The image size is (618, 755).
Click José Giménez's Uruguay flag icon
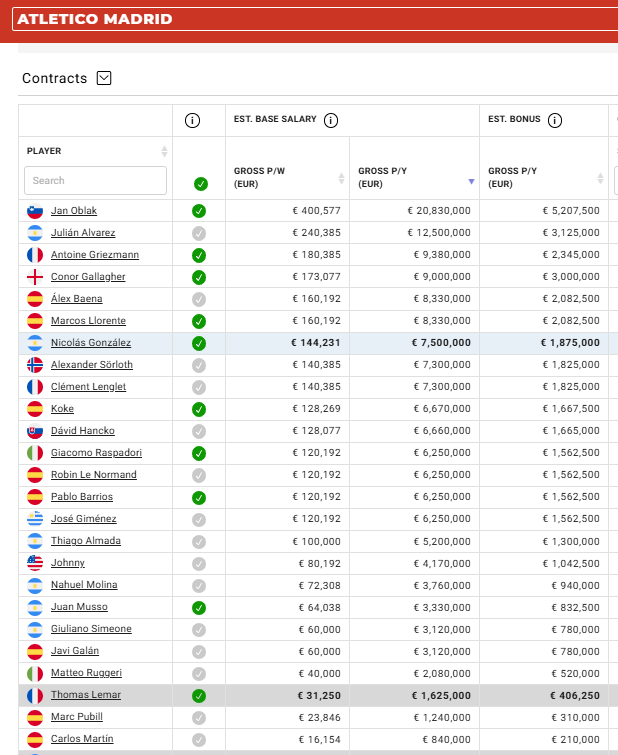pos(35,519)
